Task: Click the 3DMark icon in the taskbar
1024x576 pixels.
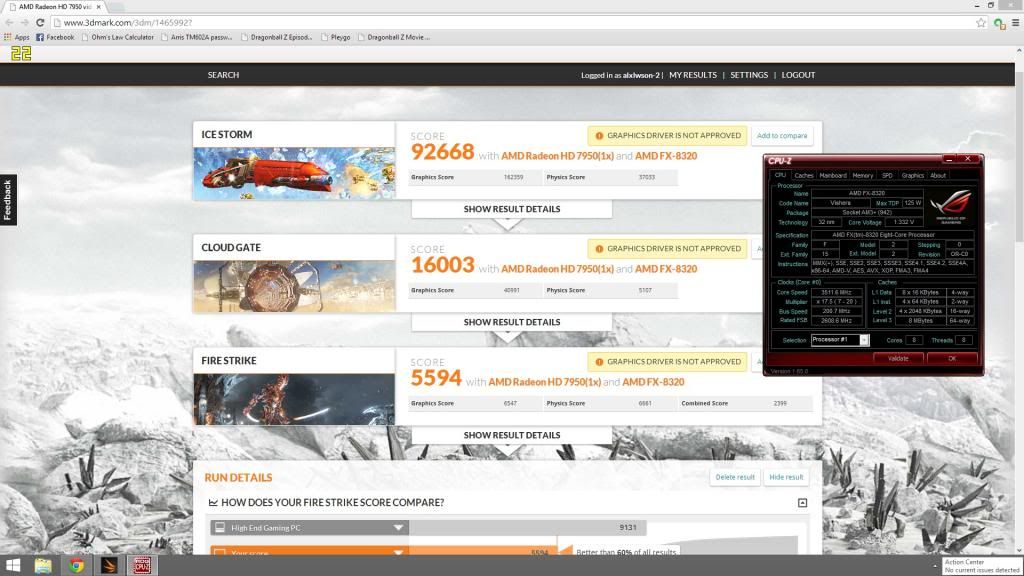Action: tap(109, 566)
